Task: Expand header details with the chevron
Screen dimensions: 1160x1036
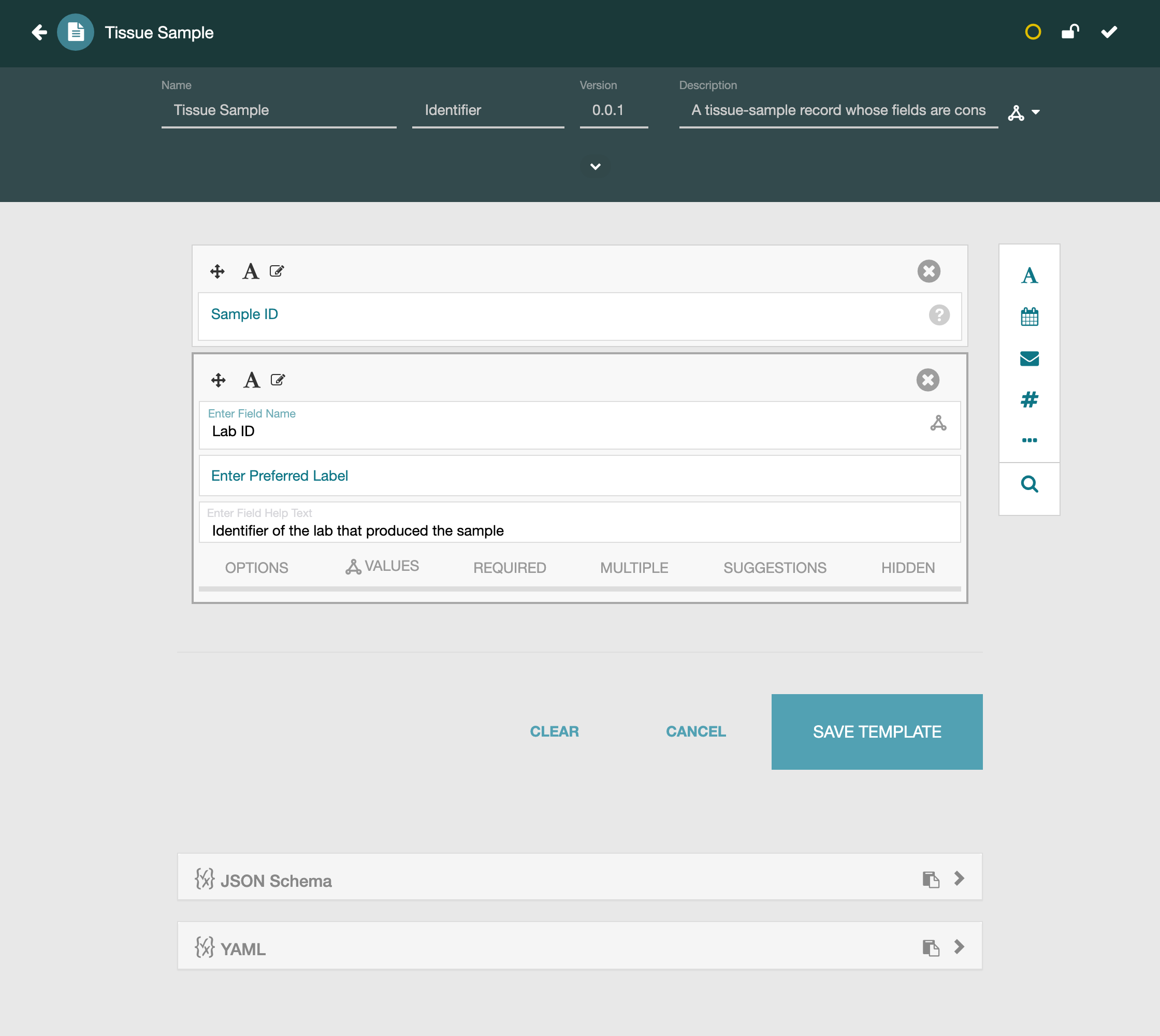Action: 596,167
